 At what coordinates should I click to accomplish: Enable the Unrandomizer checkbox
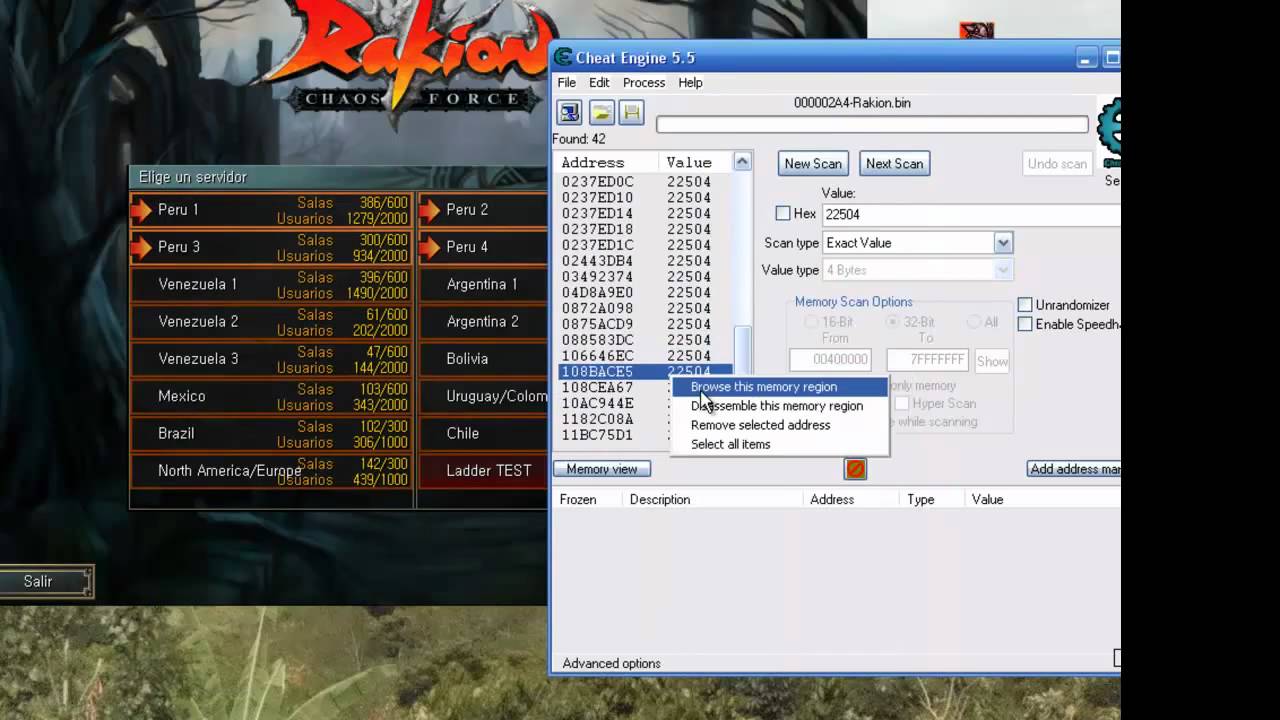(x=1025, y=305)
